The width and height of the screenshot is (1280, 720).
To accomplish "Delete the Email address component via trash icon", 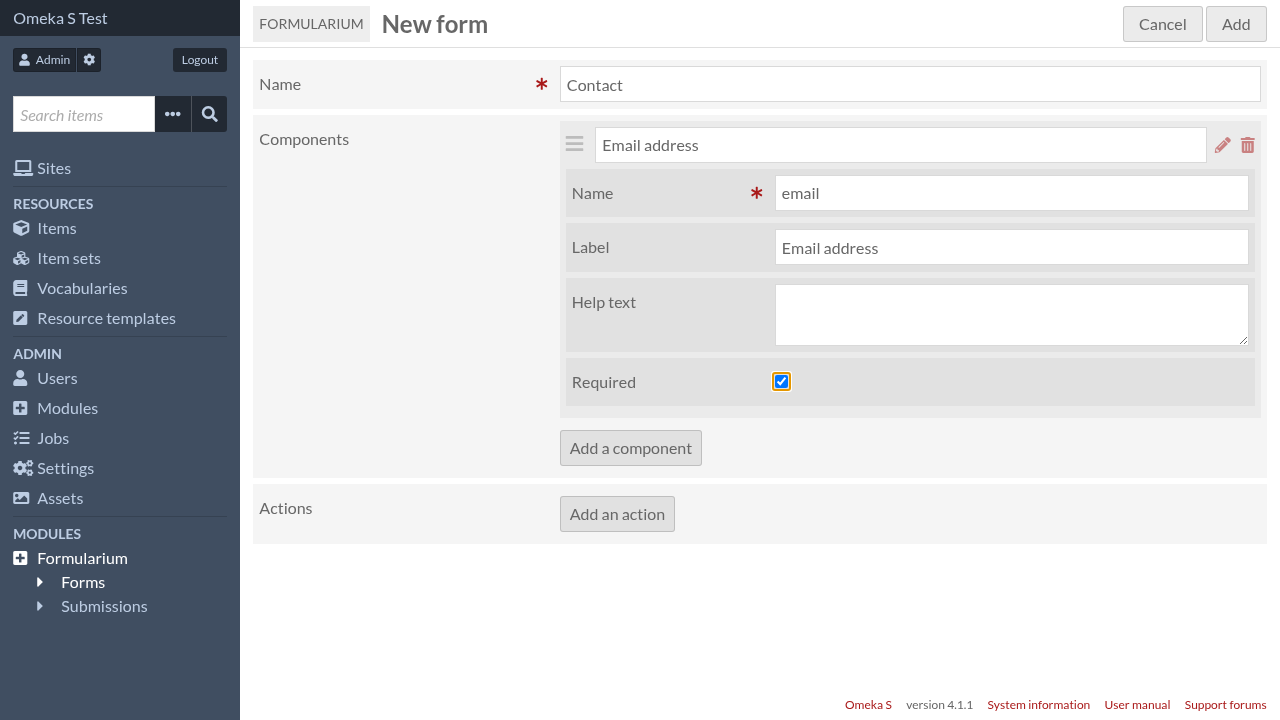I will point(1247,145).
